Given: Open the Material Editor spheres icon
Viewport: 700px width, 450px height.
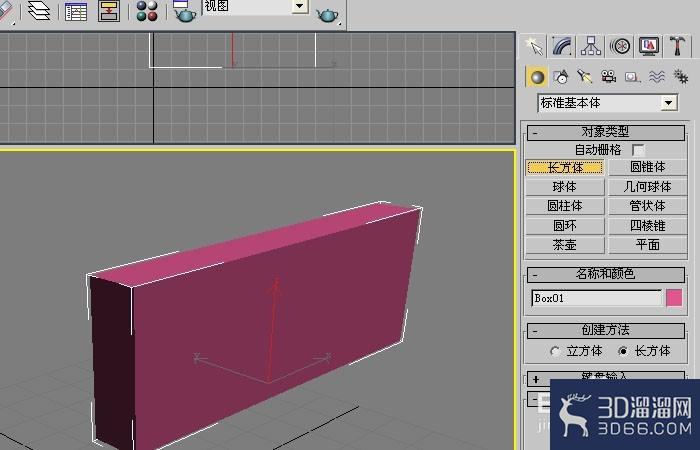Looking at the screenshot, I should (x=147, y=11).
